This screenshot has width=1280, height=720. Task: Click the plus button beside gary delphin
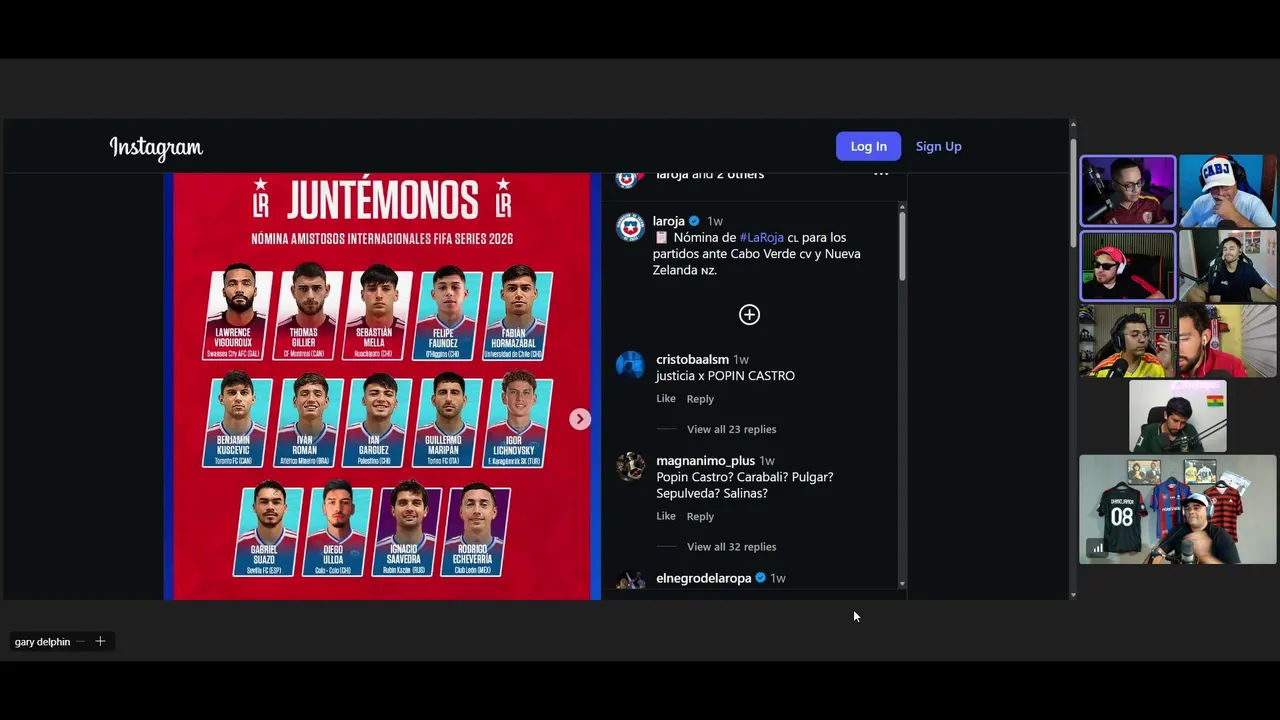(100, 642)
